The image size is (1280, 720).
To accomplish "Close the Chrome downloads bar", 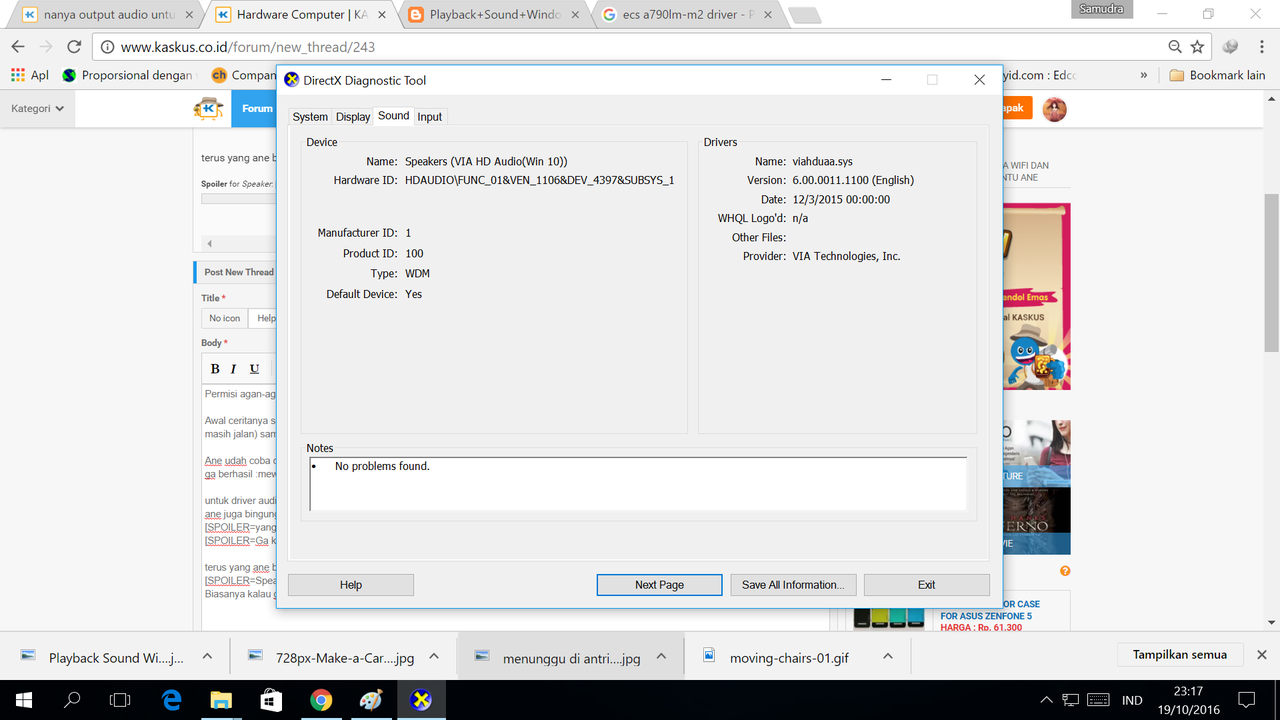I will [x=1262, y=656].
